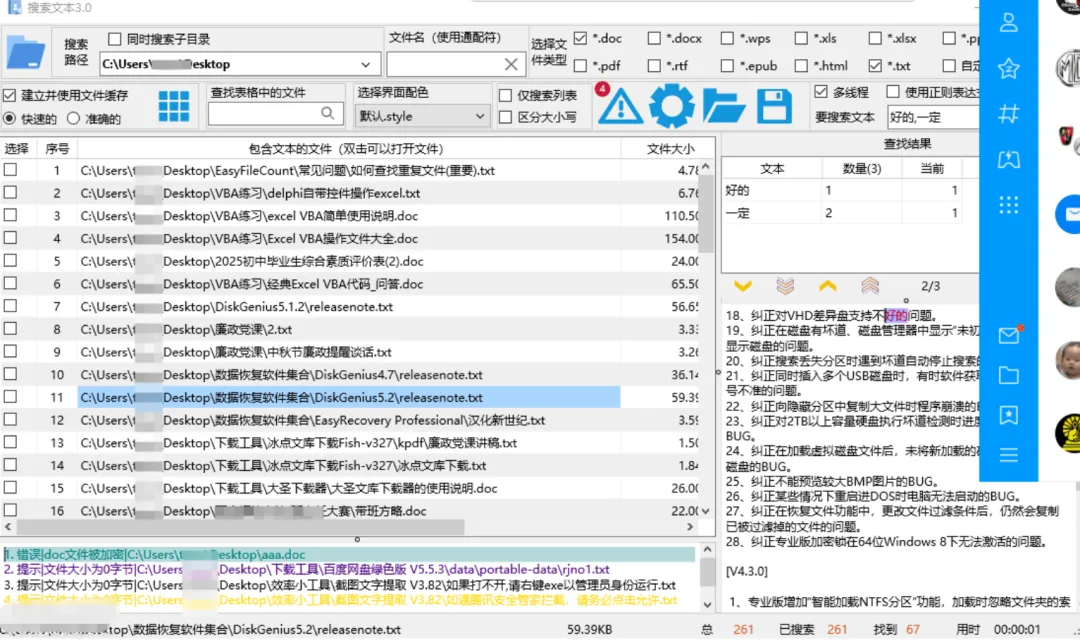Enable use regular expression checkbox

click(x=893, y=92)
